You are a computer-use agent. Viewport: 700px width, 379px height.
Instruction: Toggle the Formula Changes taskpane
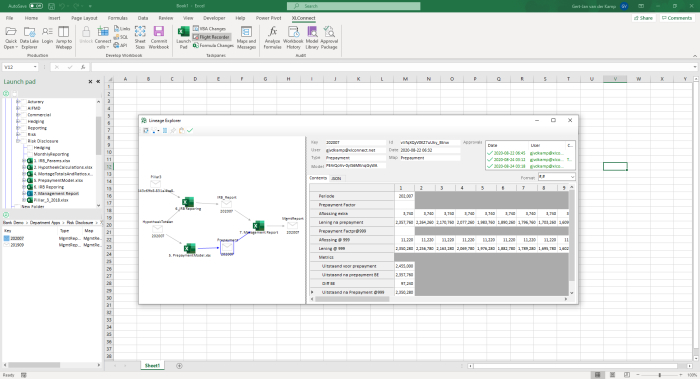pos(213,45)
